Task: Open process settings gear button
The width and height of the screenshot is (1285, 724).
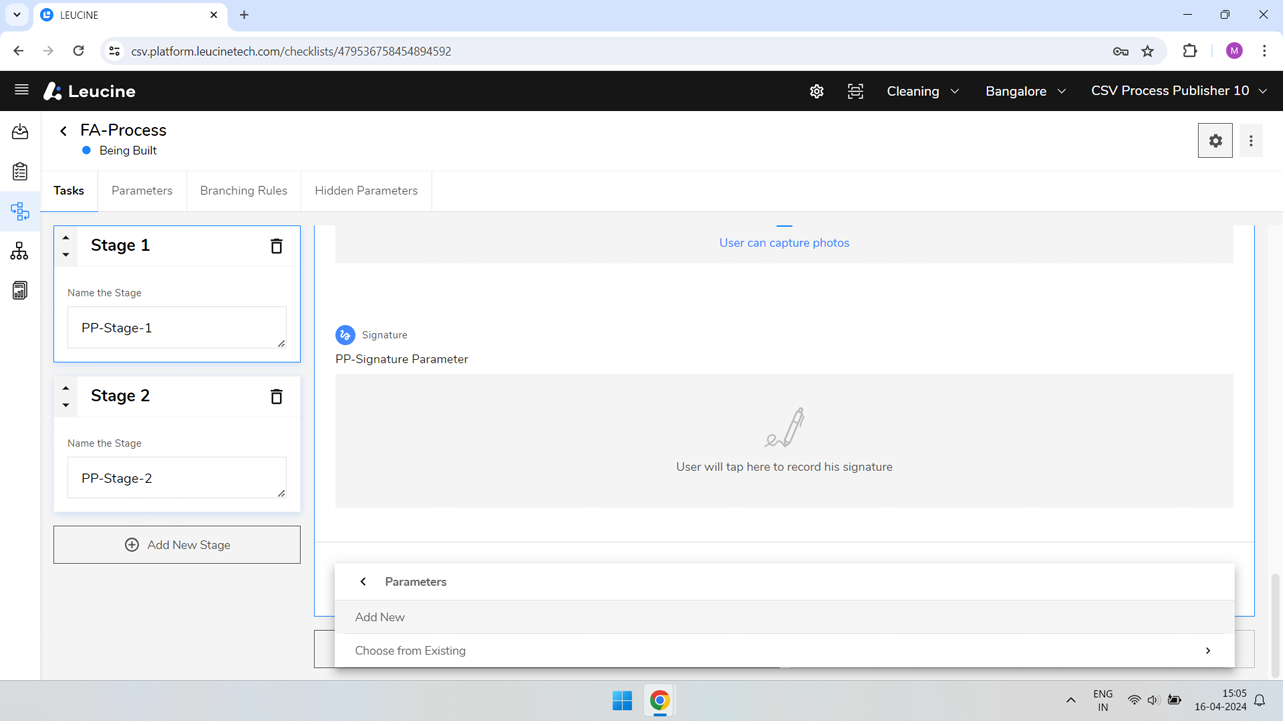Action: 1215,141
